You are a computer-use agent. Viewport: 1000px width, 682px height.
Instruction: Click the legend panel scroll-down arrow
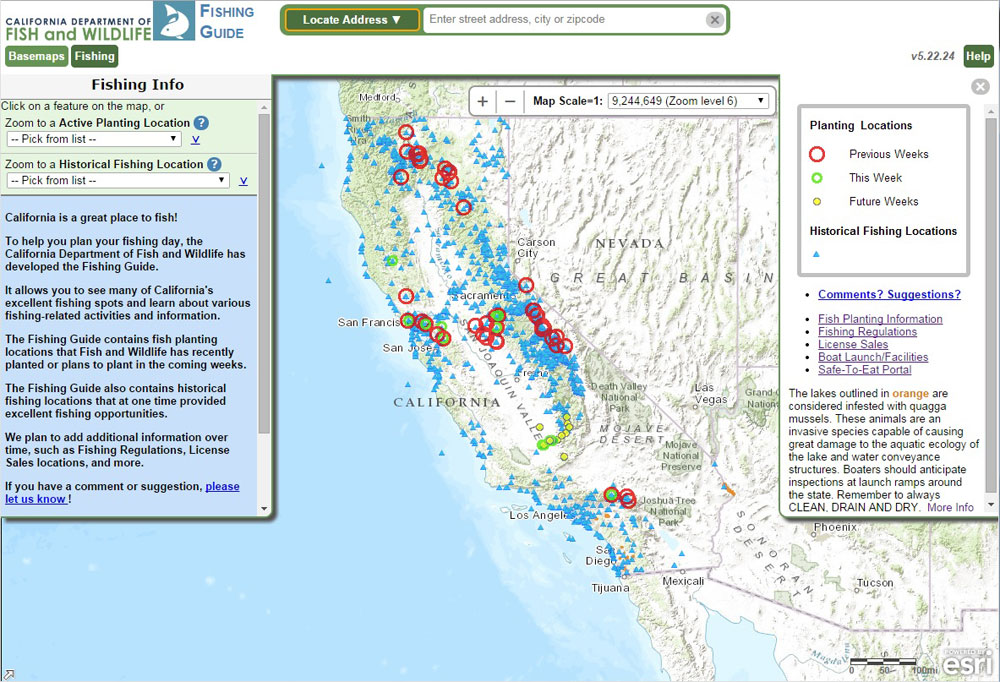pyautogui.click(x=990, y=505)
